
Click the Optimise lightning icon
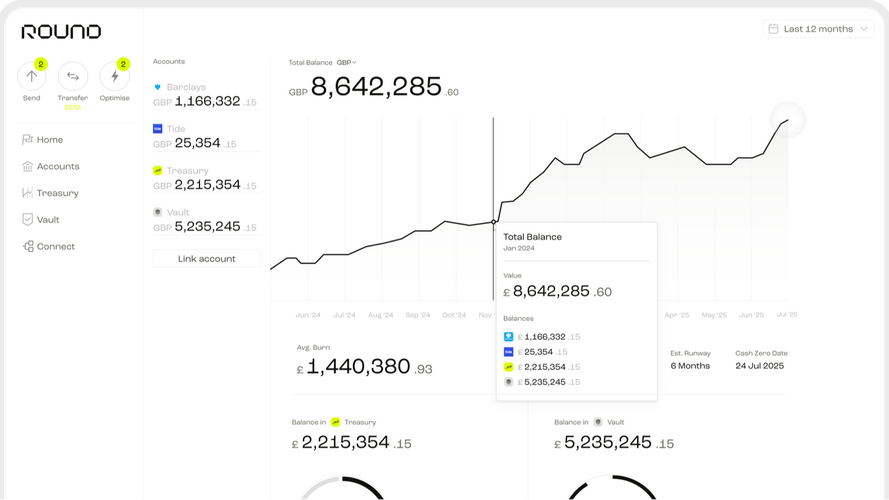[x=115, y=76]
